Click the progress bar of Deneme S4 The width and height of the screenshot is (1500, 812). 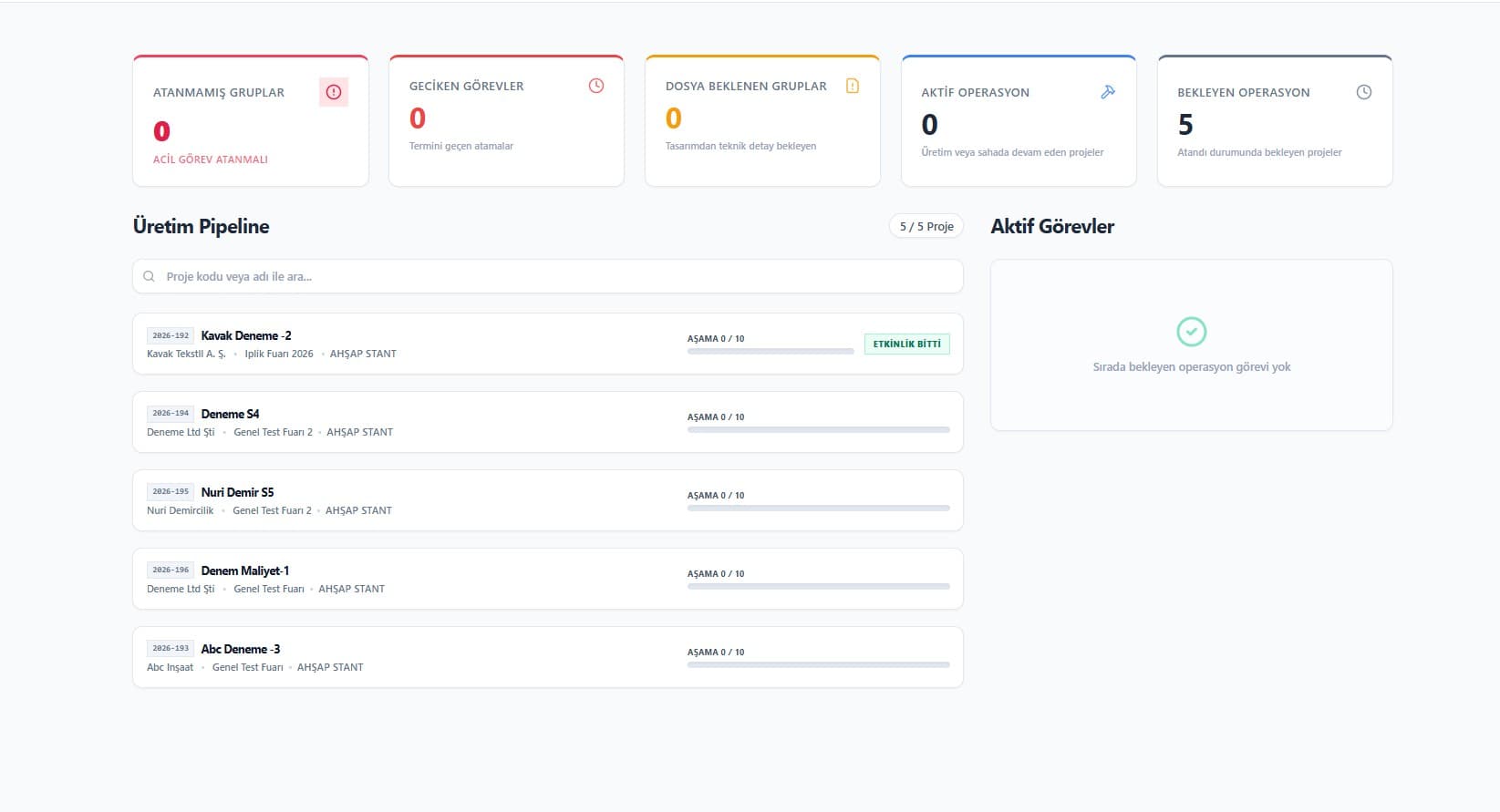[x=818, y=429]
